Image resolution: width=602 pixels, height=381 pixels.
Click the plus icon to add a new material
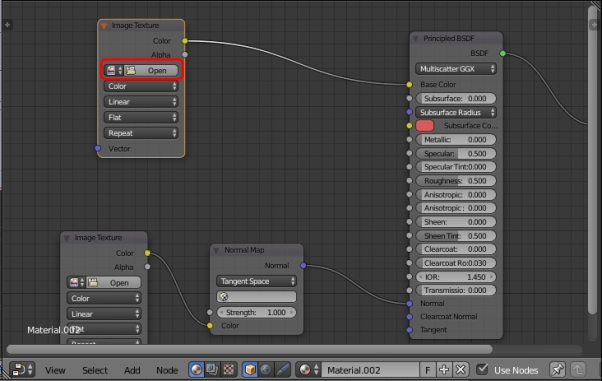[444, 370]
